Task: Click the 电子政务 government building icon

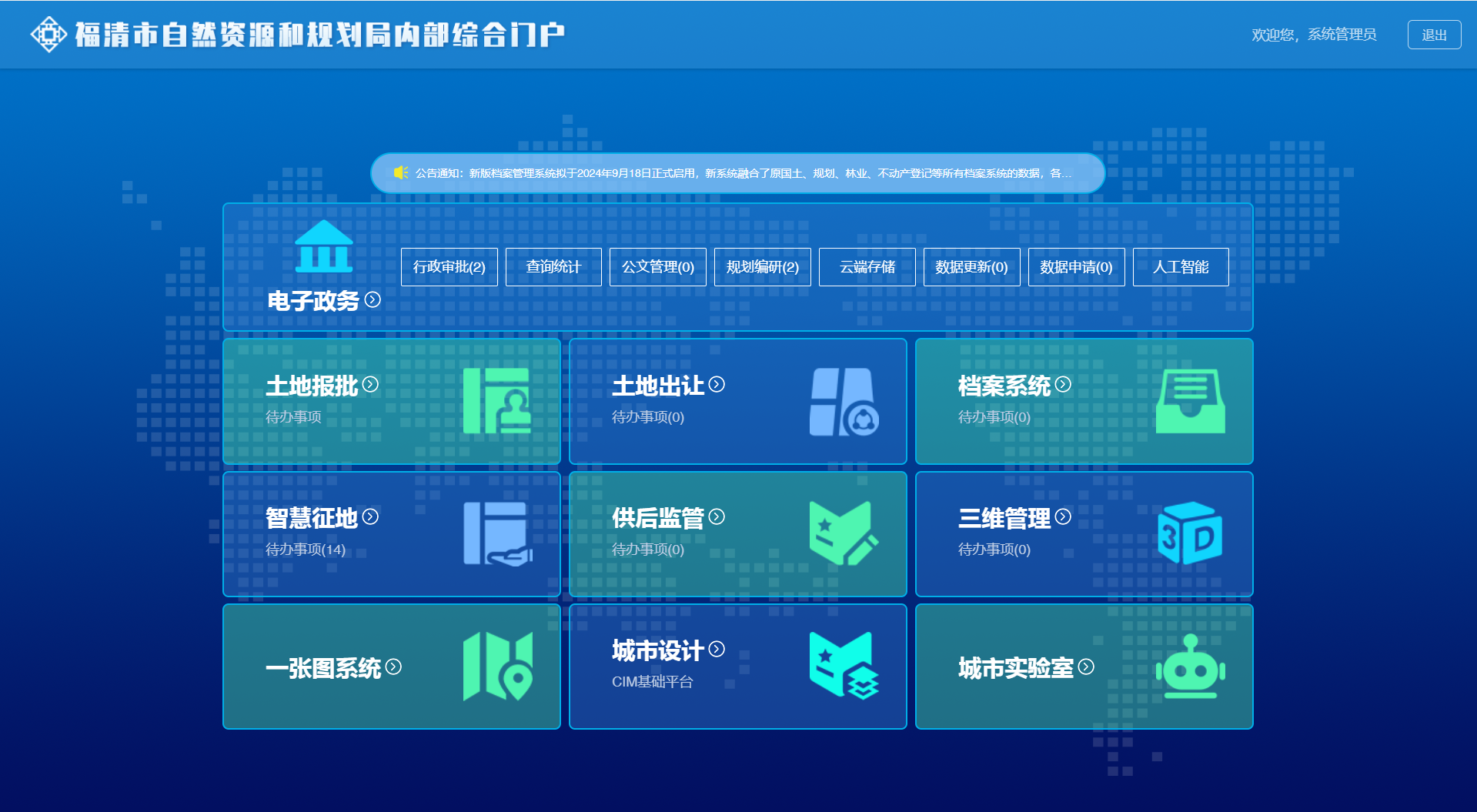Action: pyautogui.click(x=324, y=246)
